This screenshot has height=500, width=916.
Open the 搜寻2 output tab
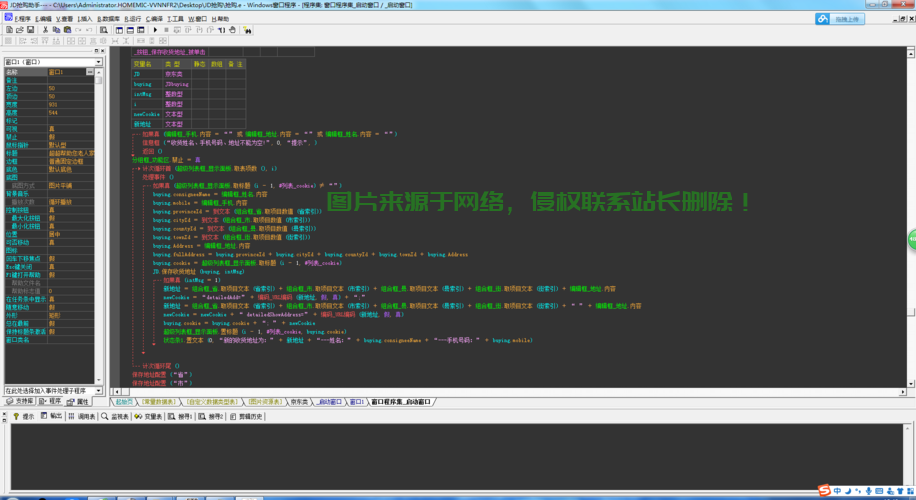tap(211, 416)
